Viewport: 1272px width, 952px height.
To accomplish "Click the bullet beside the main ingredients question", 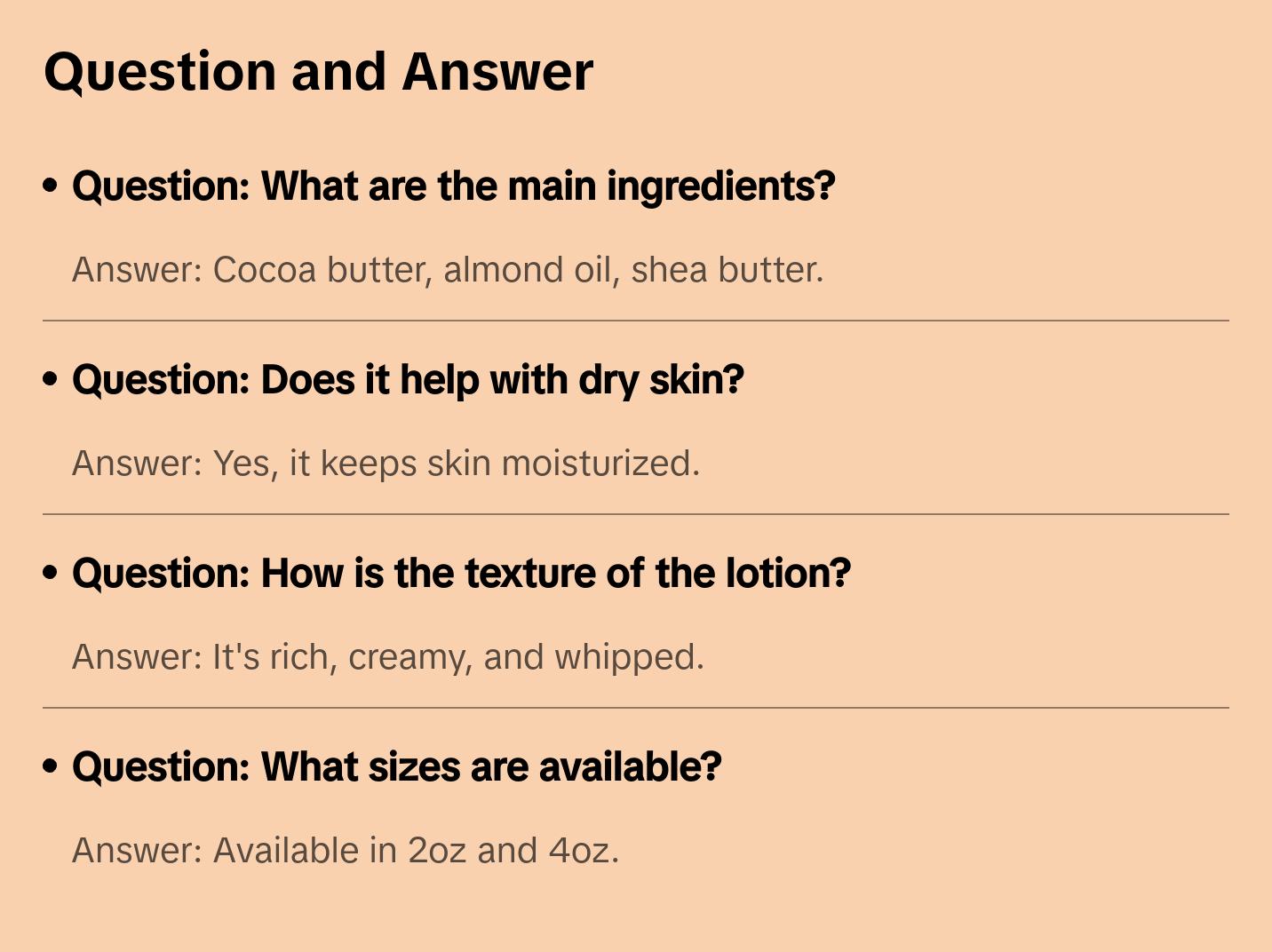I will click(51, 186).
